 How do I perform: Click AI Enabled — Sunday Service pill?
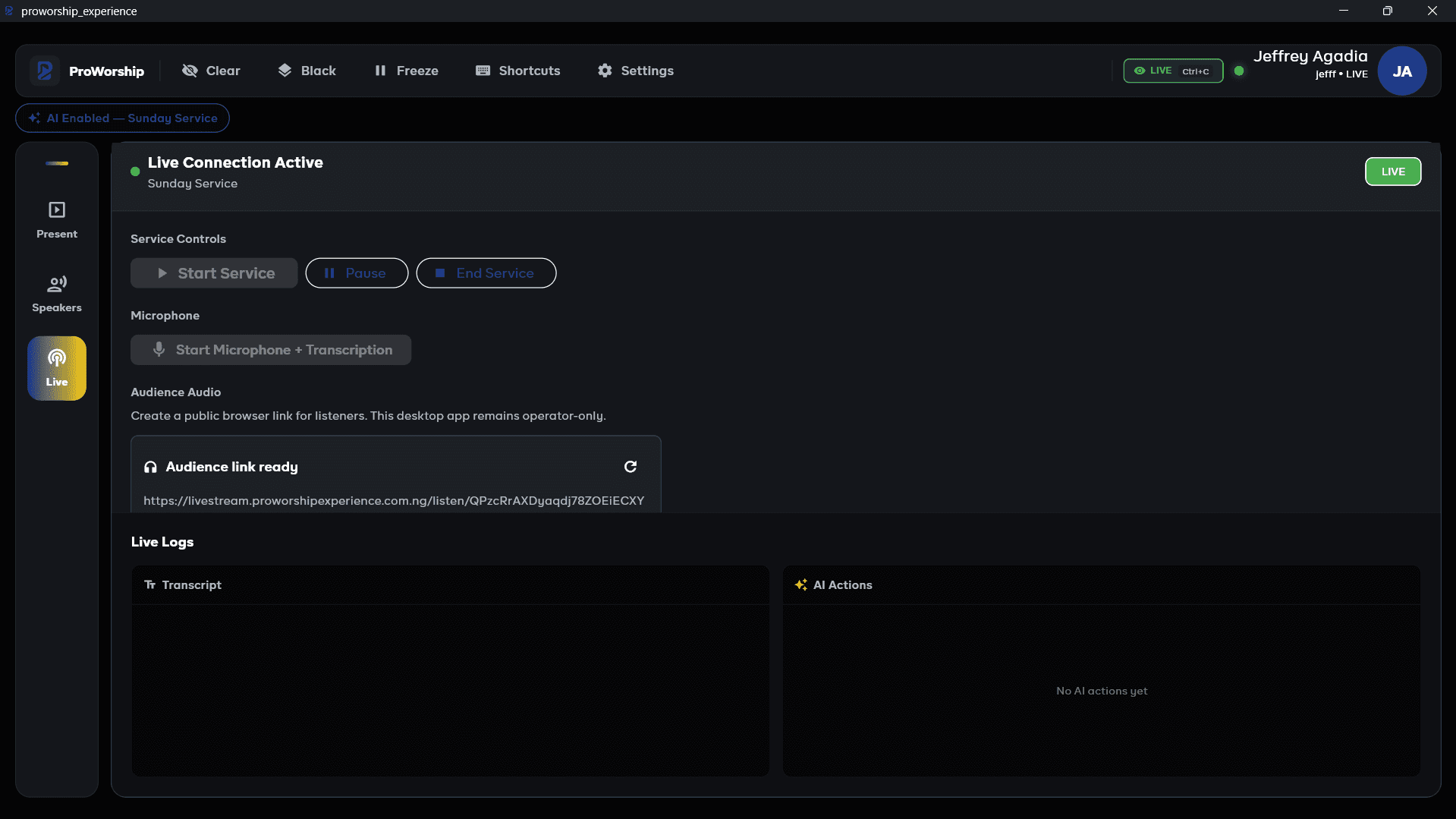tap(122, 118)
